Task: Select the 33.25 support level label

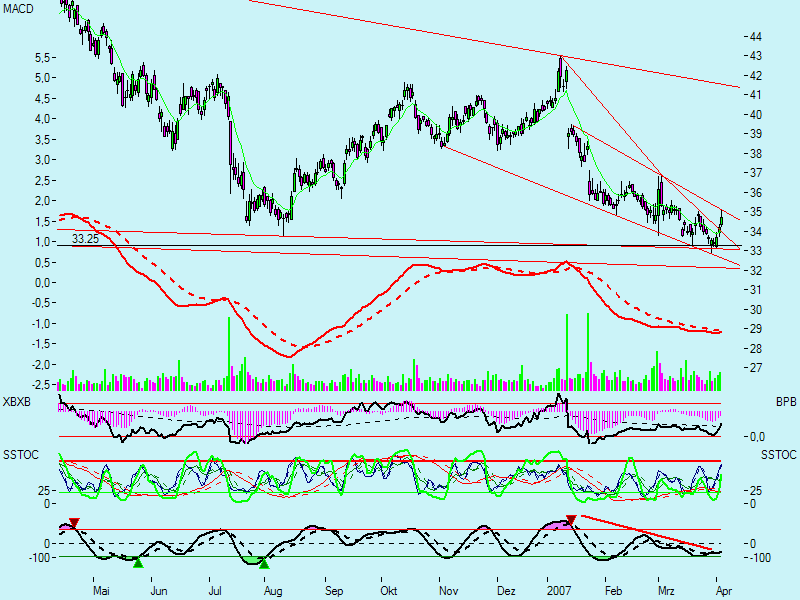Action: click(x=85, y=238)
